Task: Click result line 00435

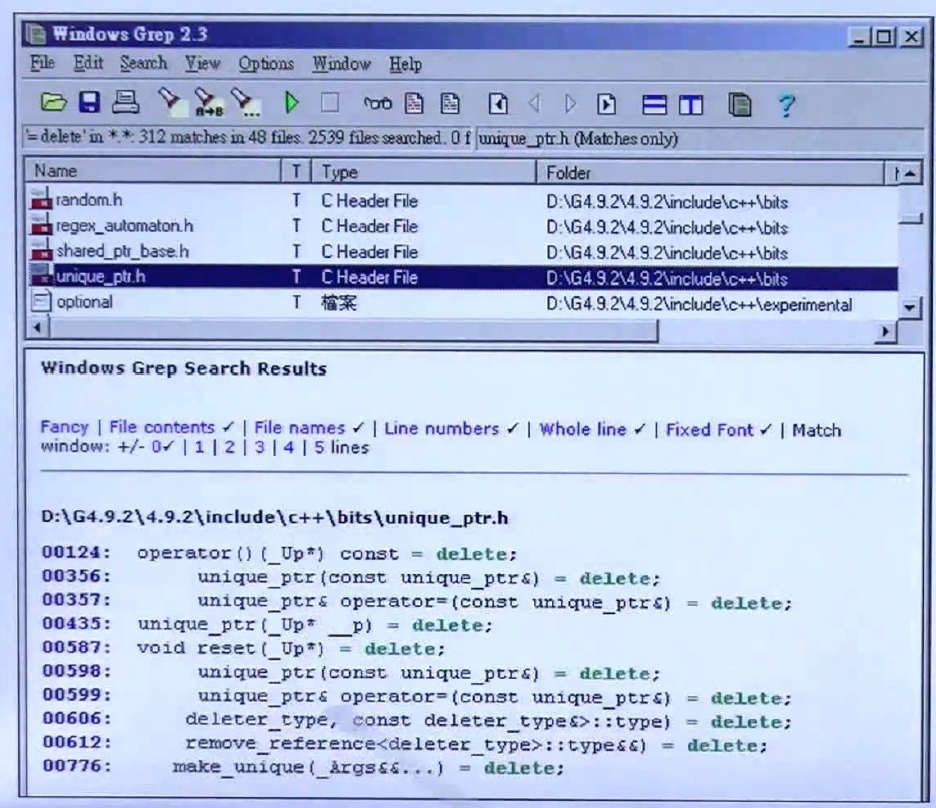Action: [267, 625]
